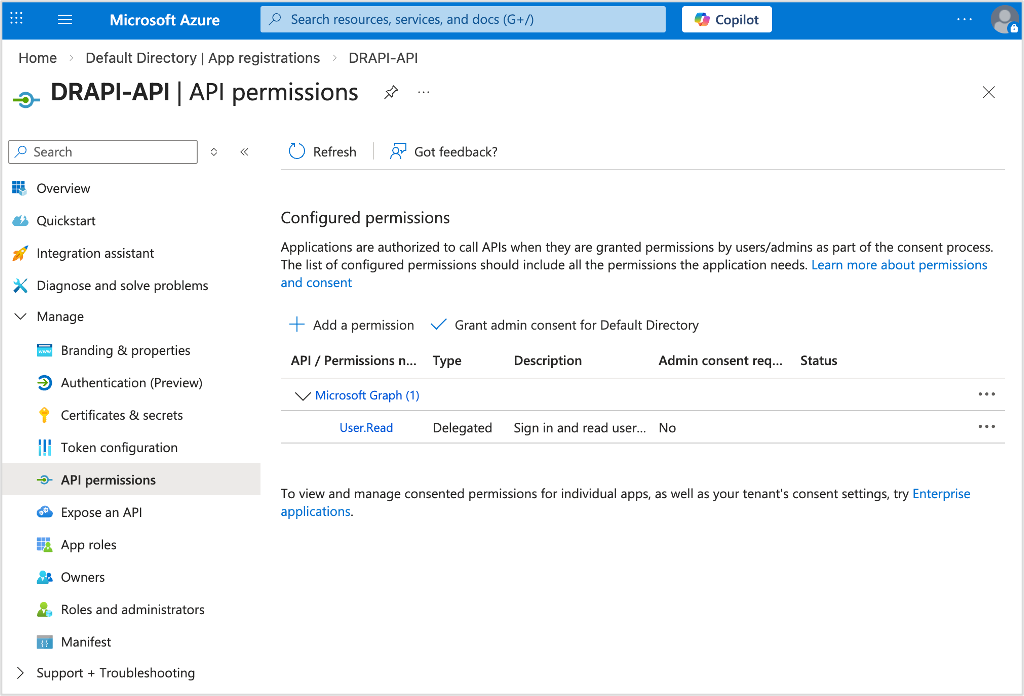Open the Enterprise applications link
The height and width of the screenshot is (696, 1024).
(x=940, y=493)
